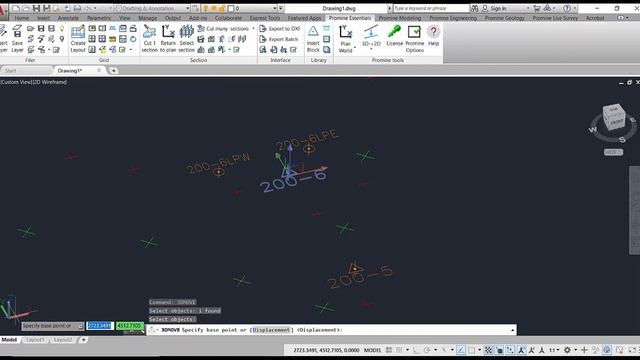Switch to the Layout1 tab

tap(35, 340)
